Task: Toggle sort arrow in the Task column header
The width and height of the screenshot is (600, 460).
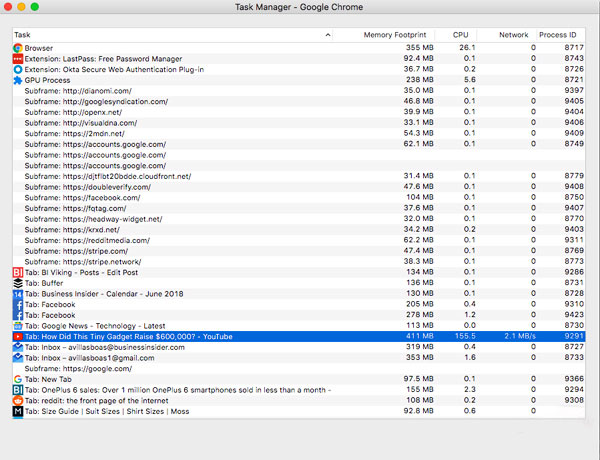Action: click(328, 35)
